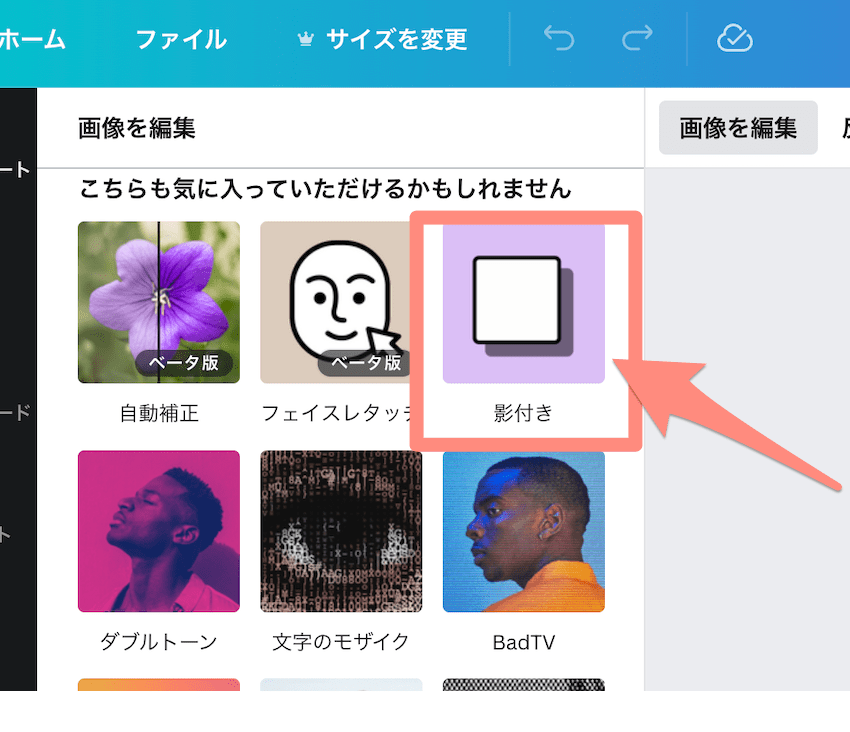Screen dimensions: 850x732
Task: Click the undo arrow icon
Action: (559, 39)
